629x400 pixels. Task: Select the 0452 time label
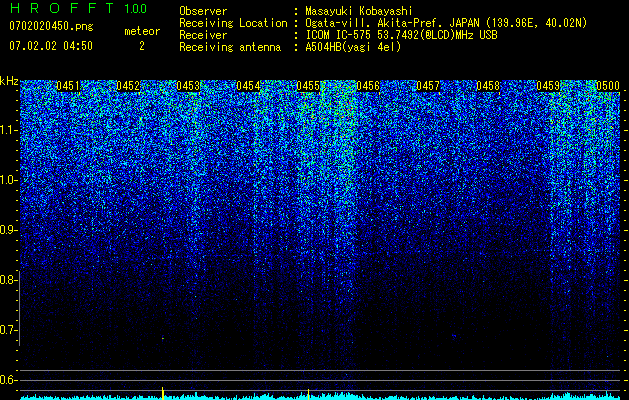click(128, 86)
